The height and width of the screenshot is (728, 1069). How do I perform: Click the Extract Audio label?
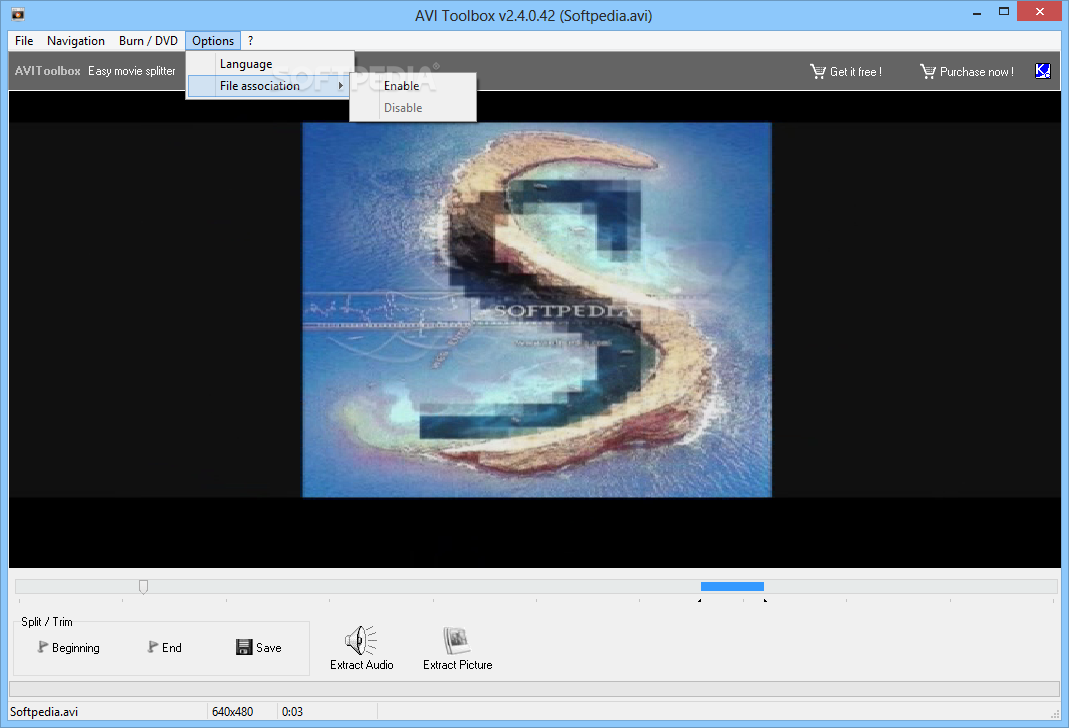pyautogui.click(x=361, y=665)
